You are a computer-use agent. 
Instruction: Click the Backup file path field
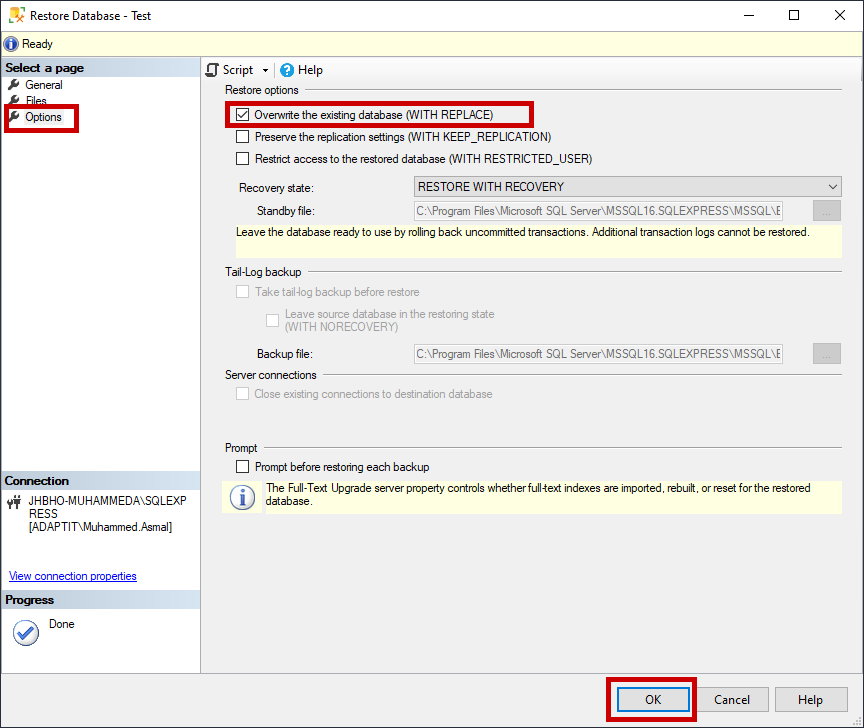coord(598,354)
